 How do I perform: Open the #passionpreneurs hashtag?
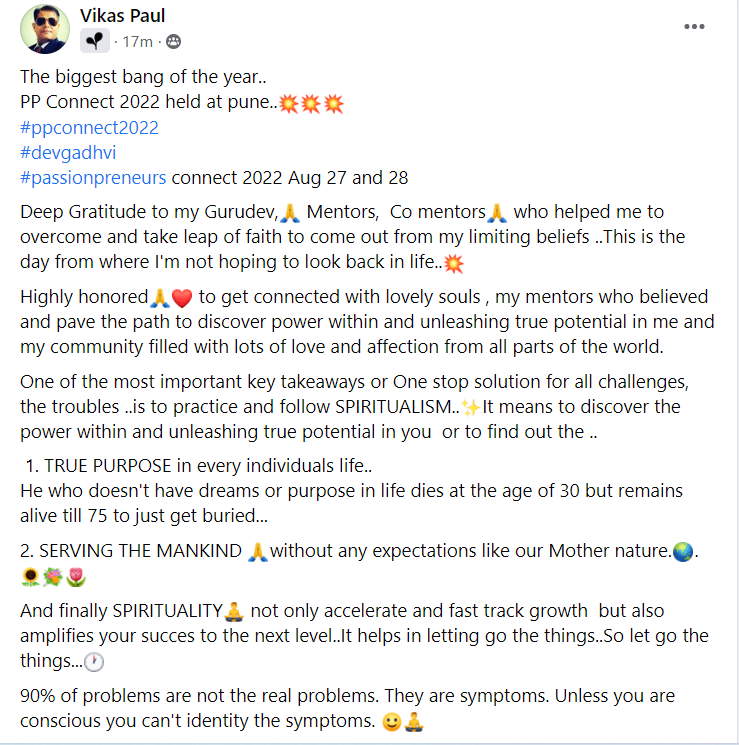93,178
